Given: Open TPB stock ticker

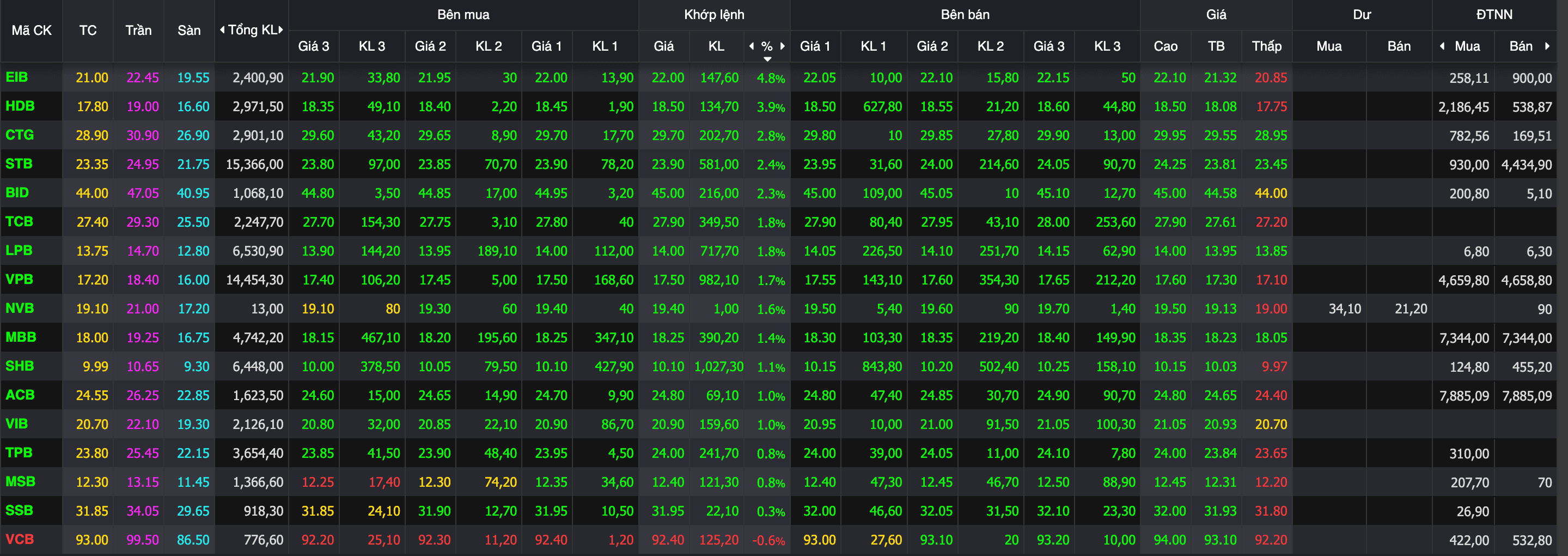Looking at the screenshot, I should (19, 452).
